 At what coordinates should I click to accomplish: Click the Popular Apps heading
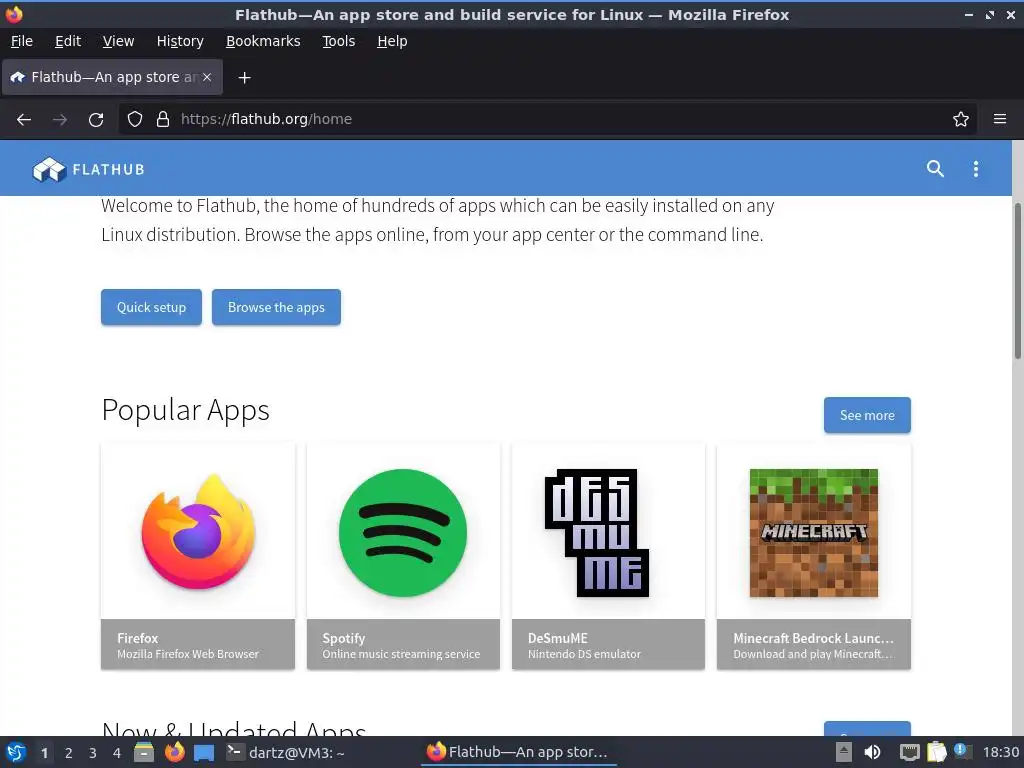185,410
